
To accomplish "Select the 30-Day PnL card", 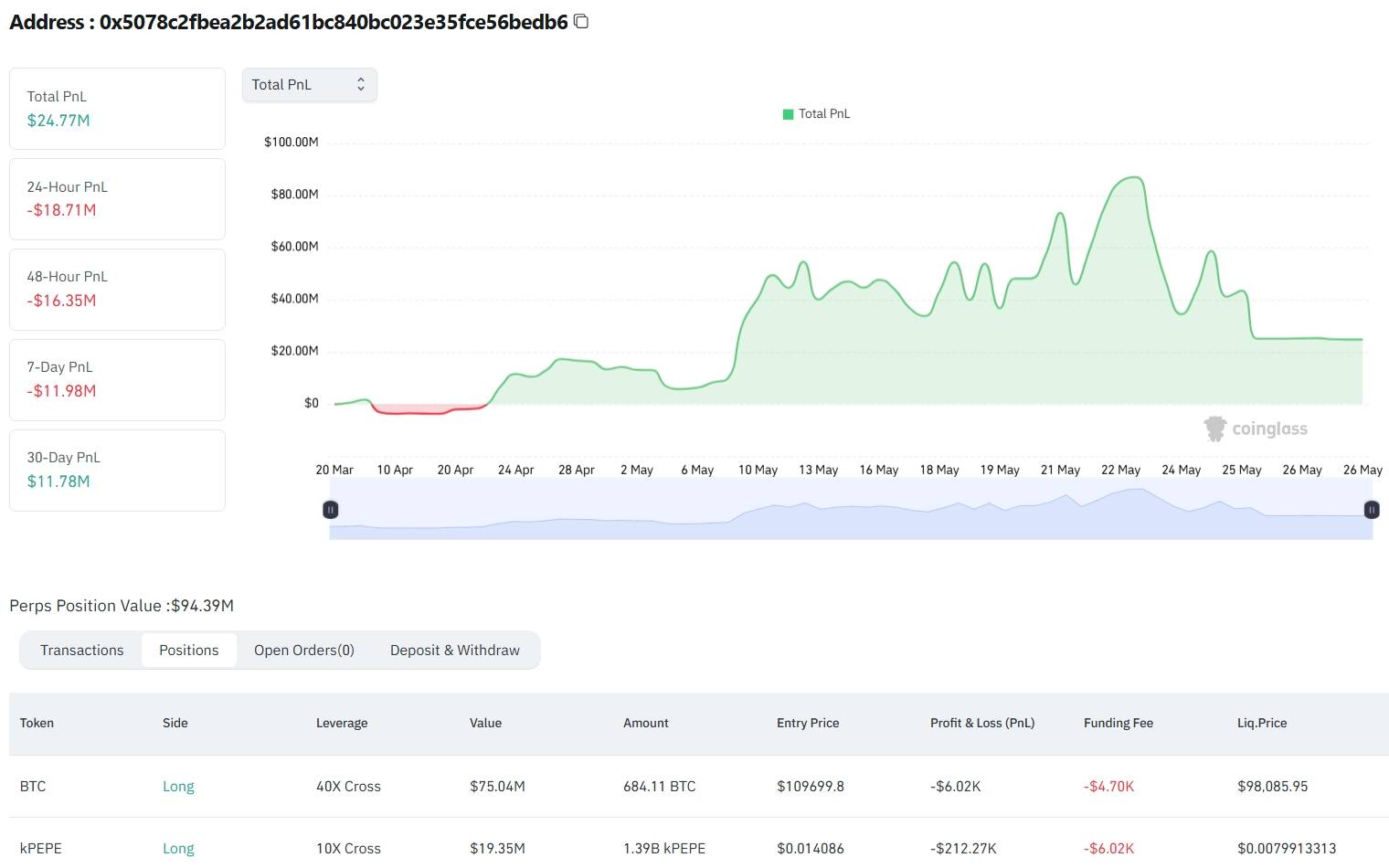I will click(117, 471).
